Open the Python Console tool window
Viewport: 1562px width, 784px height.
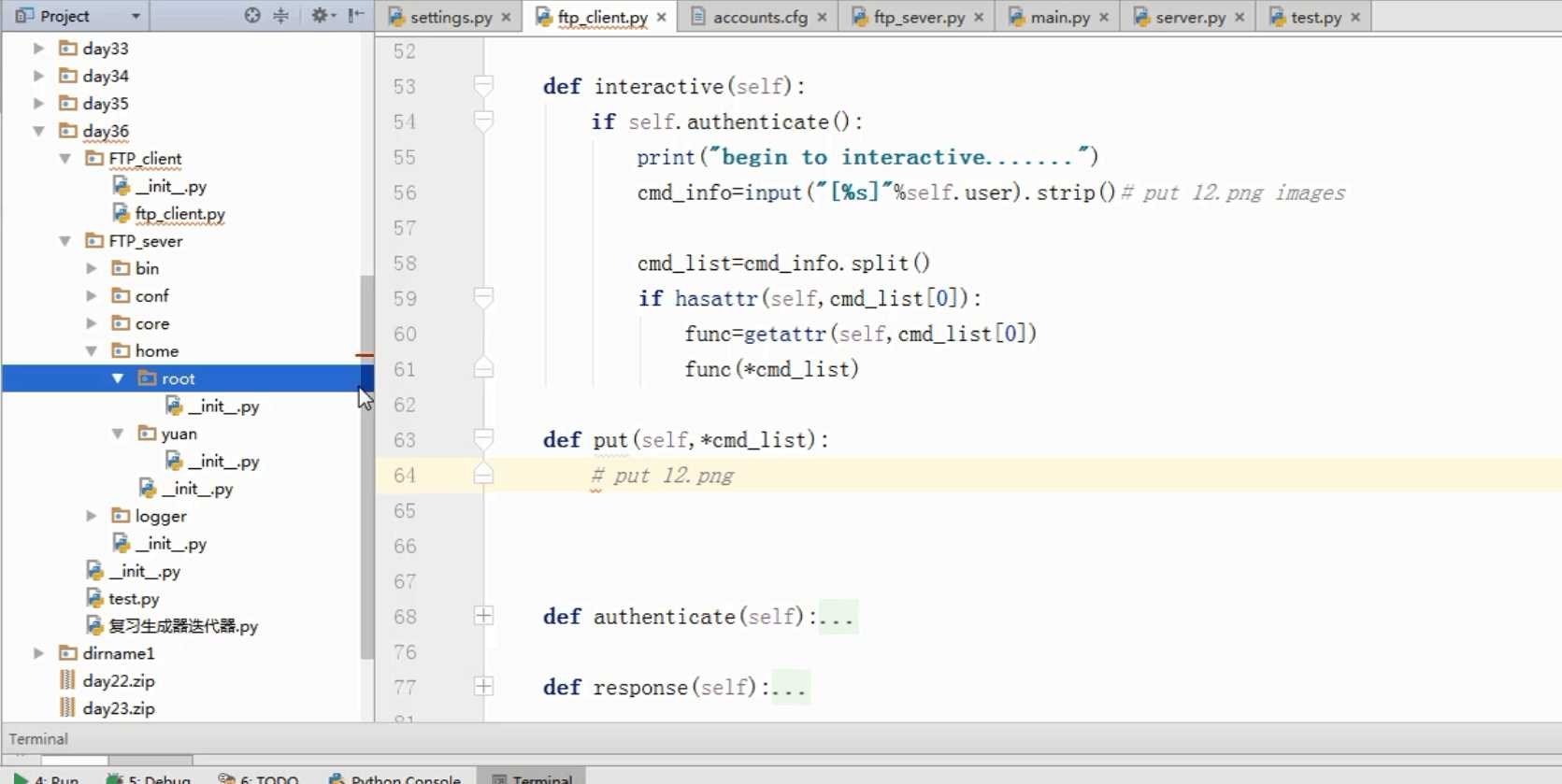coord(395,777)
